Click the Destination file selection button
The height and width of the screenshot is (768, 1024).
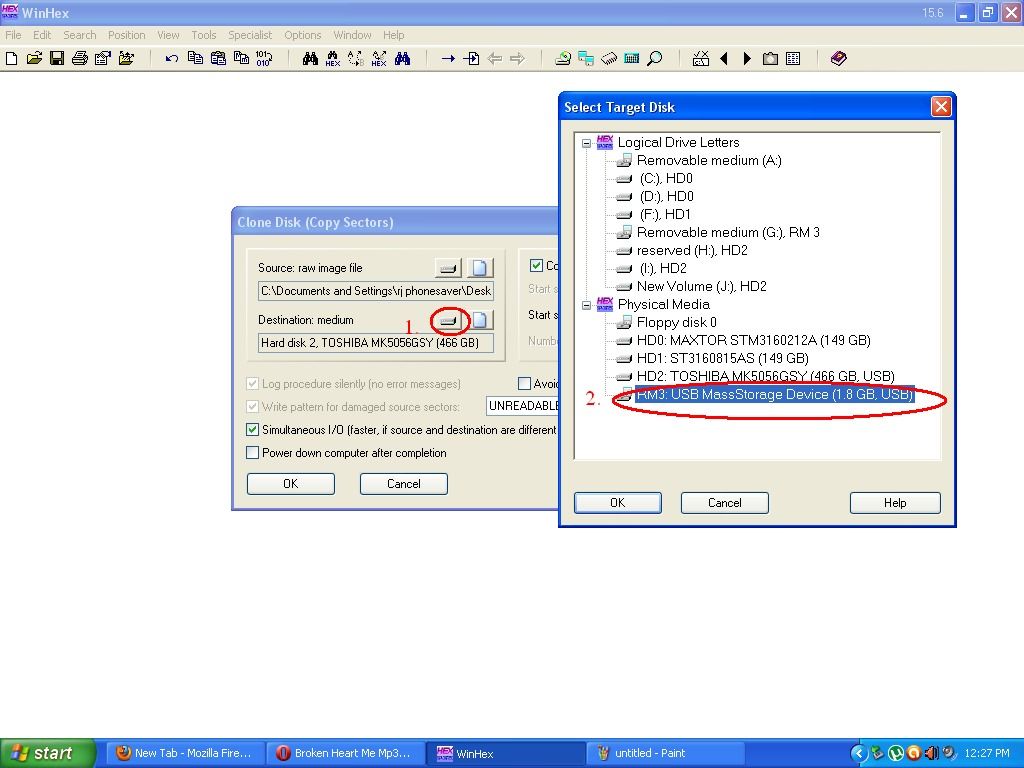(x=480, y=320)
